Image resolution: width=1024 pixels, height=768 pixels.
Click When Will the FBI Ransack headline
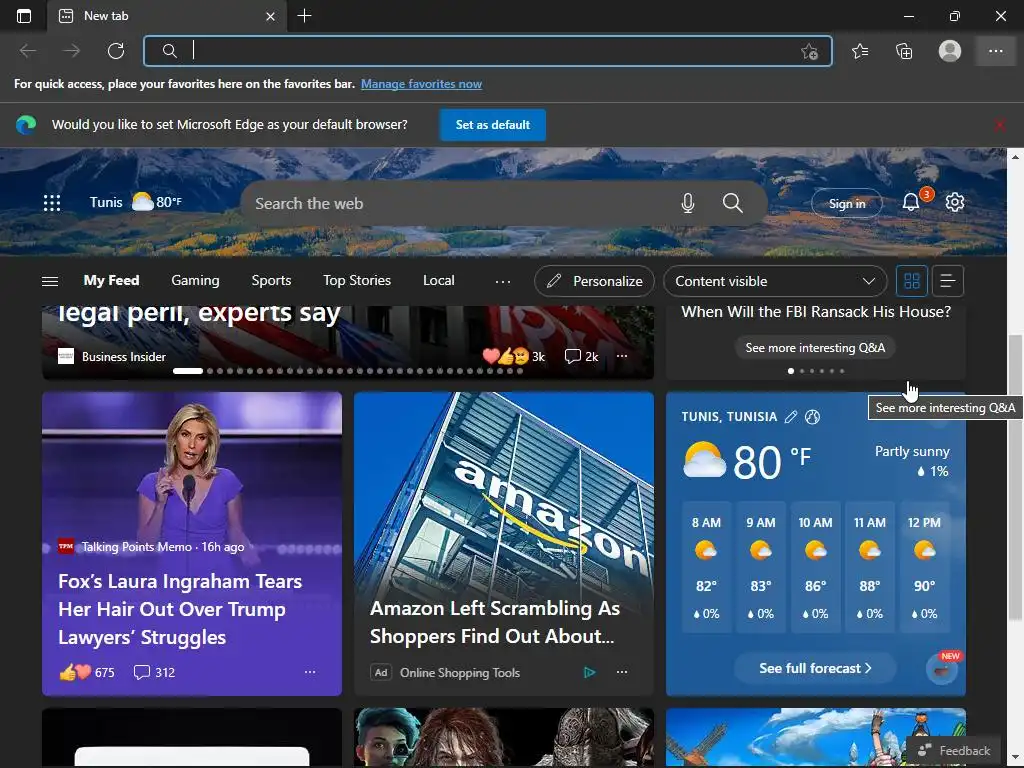click(816, 312)
